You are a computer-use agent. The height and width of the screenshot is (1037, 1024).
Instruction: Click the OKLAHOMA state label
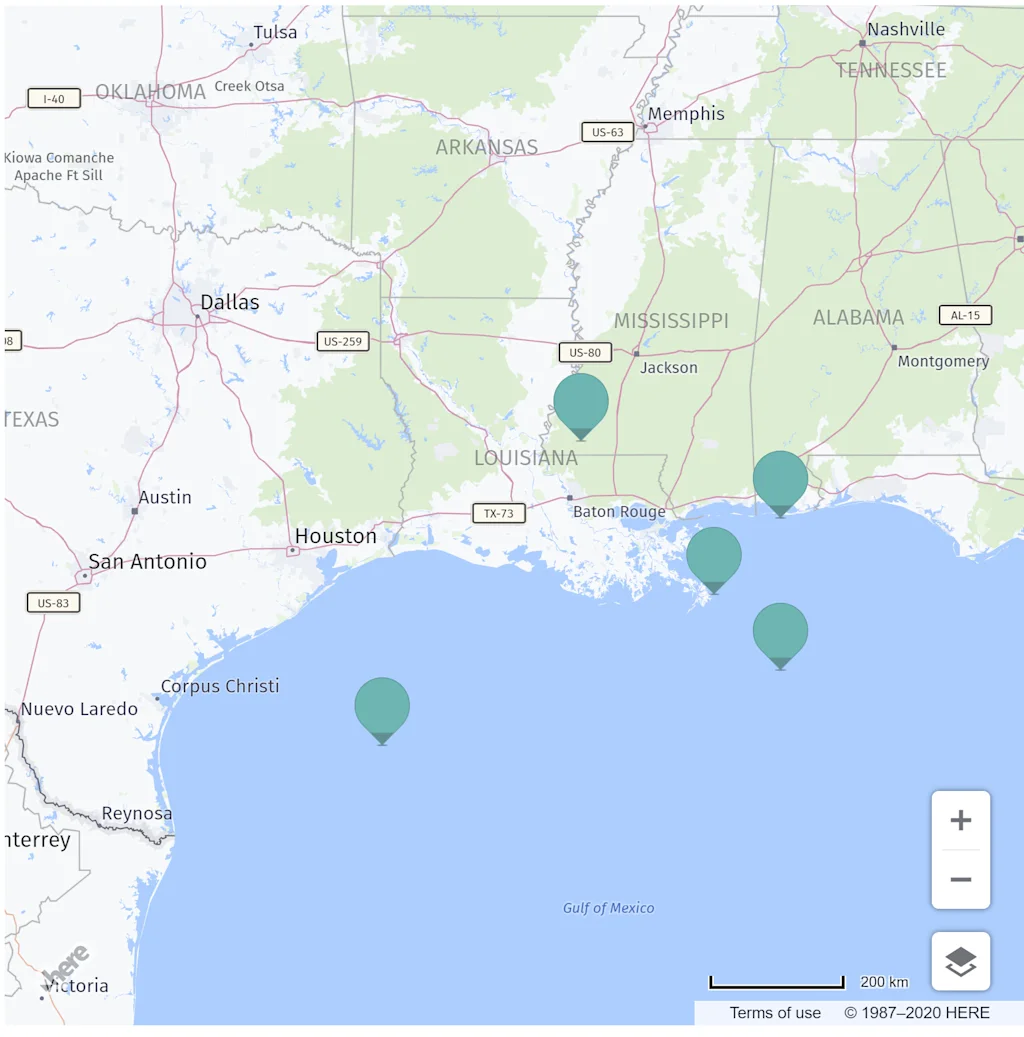click(x=150, y=92)
